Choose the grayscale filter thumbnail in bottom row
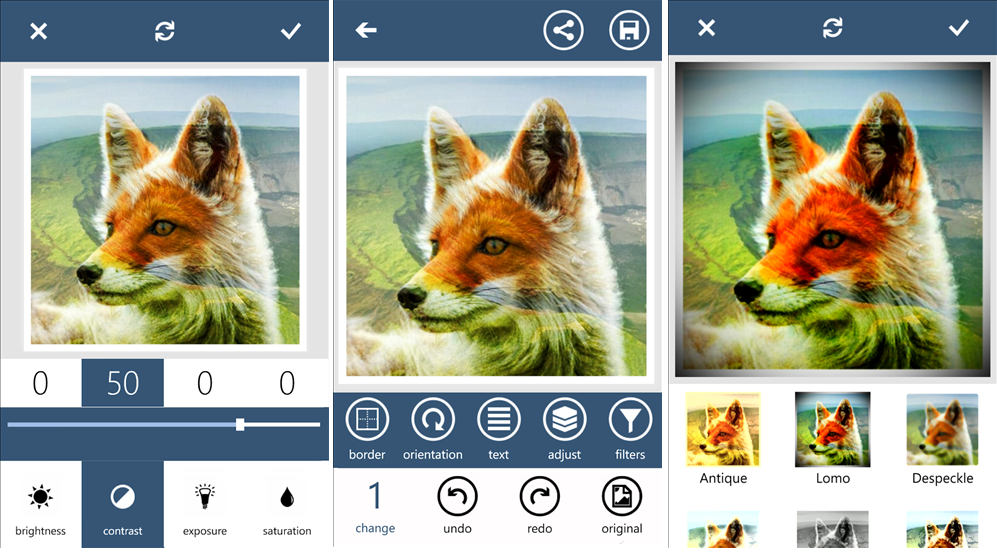997x553 pixels. [832, 529]
